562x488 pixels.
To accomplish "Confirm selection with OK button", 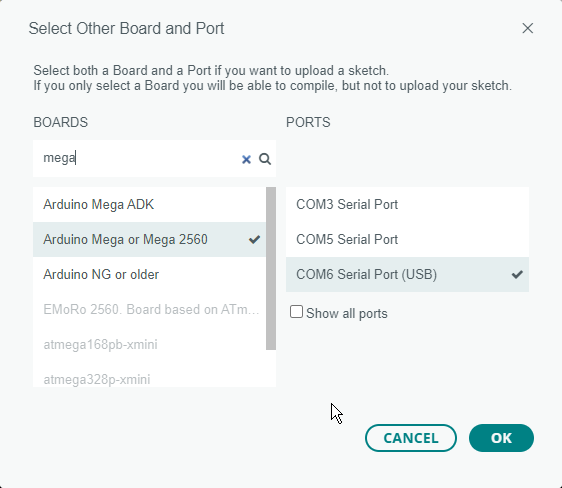I will (x=501, y=438).
